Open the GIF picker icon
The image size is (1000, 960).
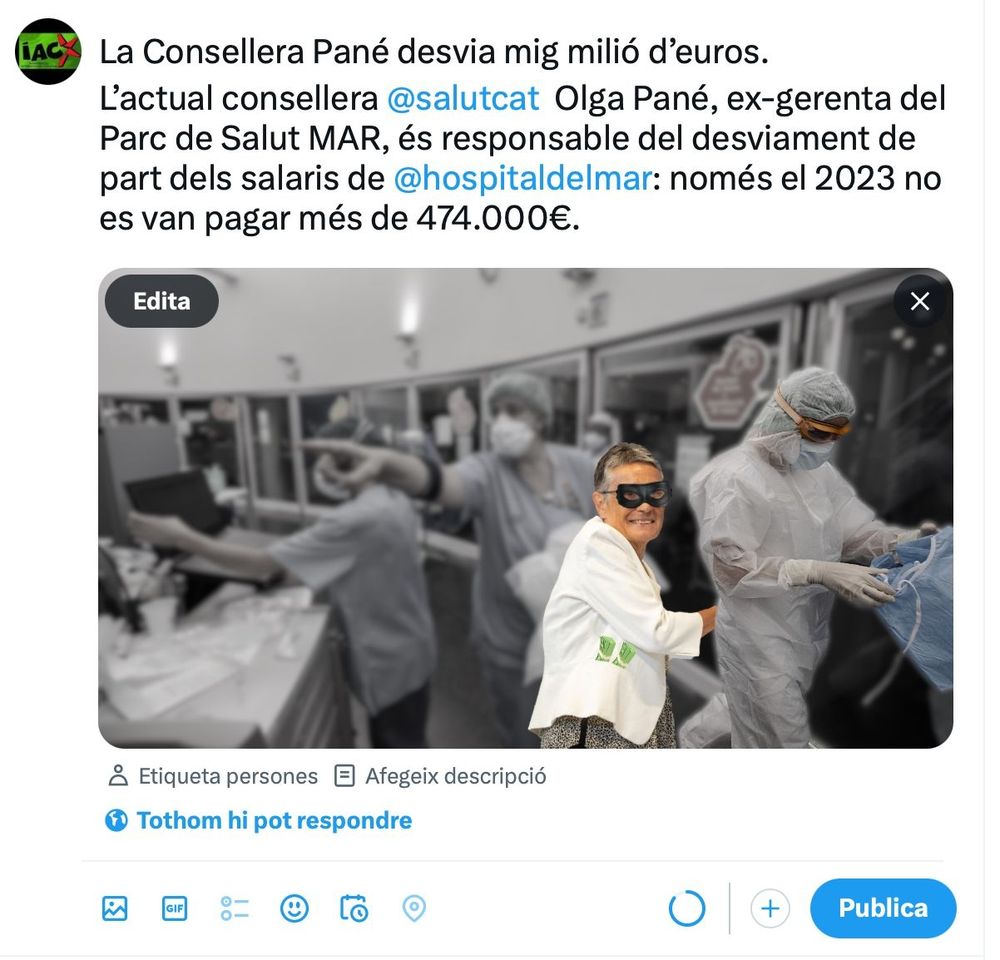(x=174, y=908)
